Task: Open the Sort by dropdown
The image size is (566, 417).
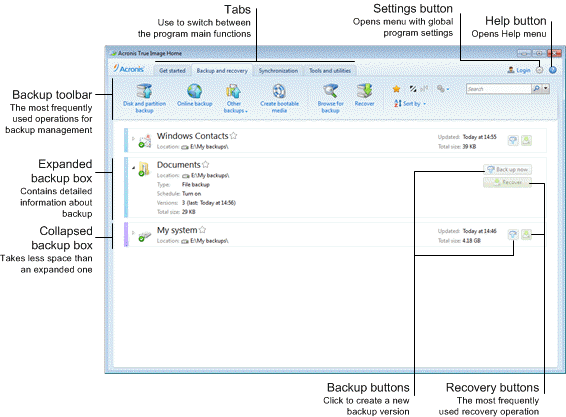Action: click(410, 104)
